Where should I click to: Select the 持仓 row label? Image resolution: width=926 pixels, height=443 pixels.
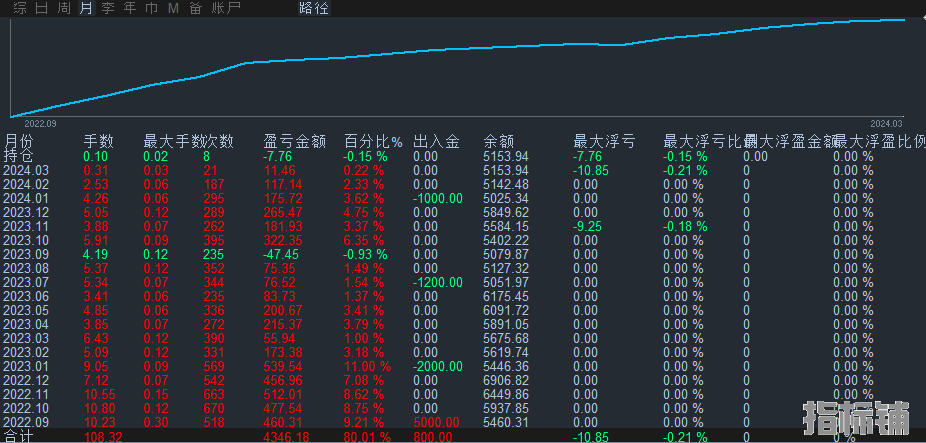click(x=19, y=157)
